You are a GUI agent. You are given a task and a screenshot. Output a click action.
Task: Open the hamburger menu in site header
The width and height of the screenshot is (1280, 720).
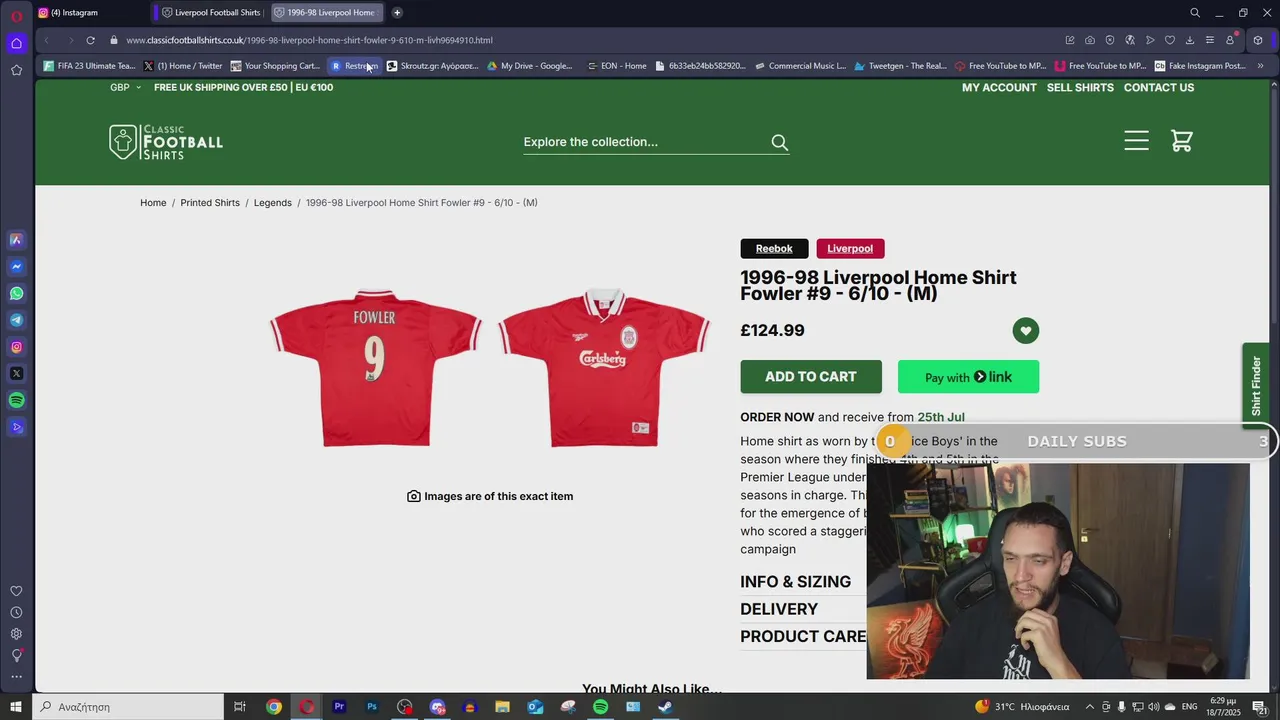pyautogui.click(x=1136, y=141)
